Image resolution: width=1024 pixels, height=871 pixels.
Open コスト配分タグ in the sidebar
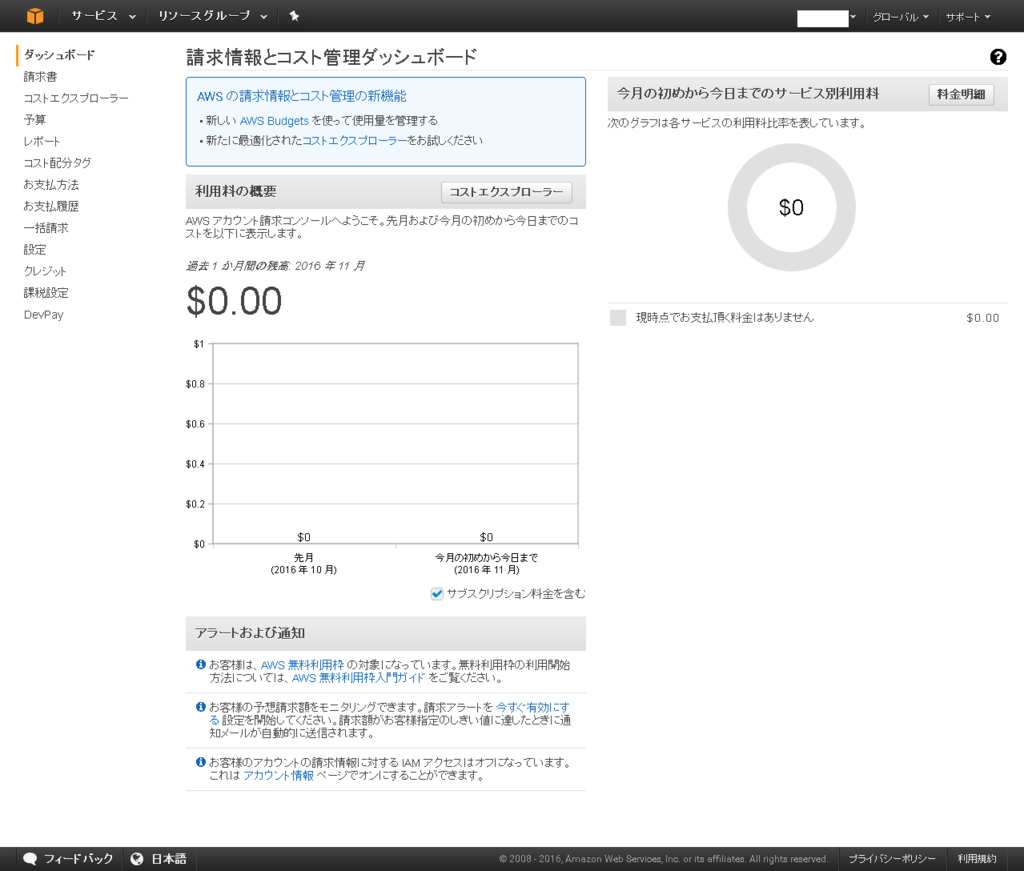(x=57, y=163)
